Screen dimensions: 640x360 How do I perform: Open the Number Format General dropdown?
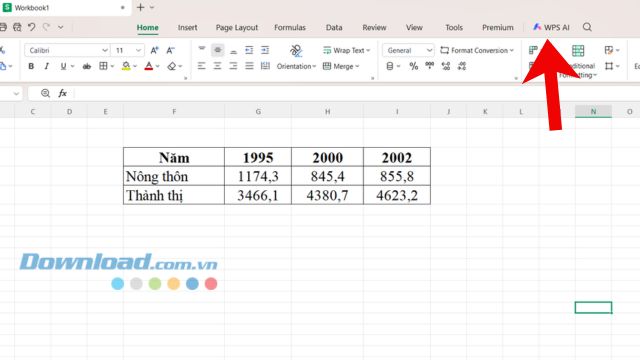pyautogui.click(x=408, y=50)
